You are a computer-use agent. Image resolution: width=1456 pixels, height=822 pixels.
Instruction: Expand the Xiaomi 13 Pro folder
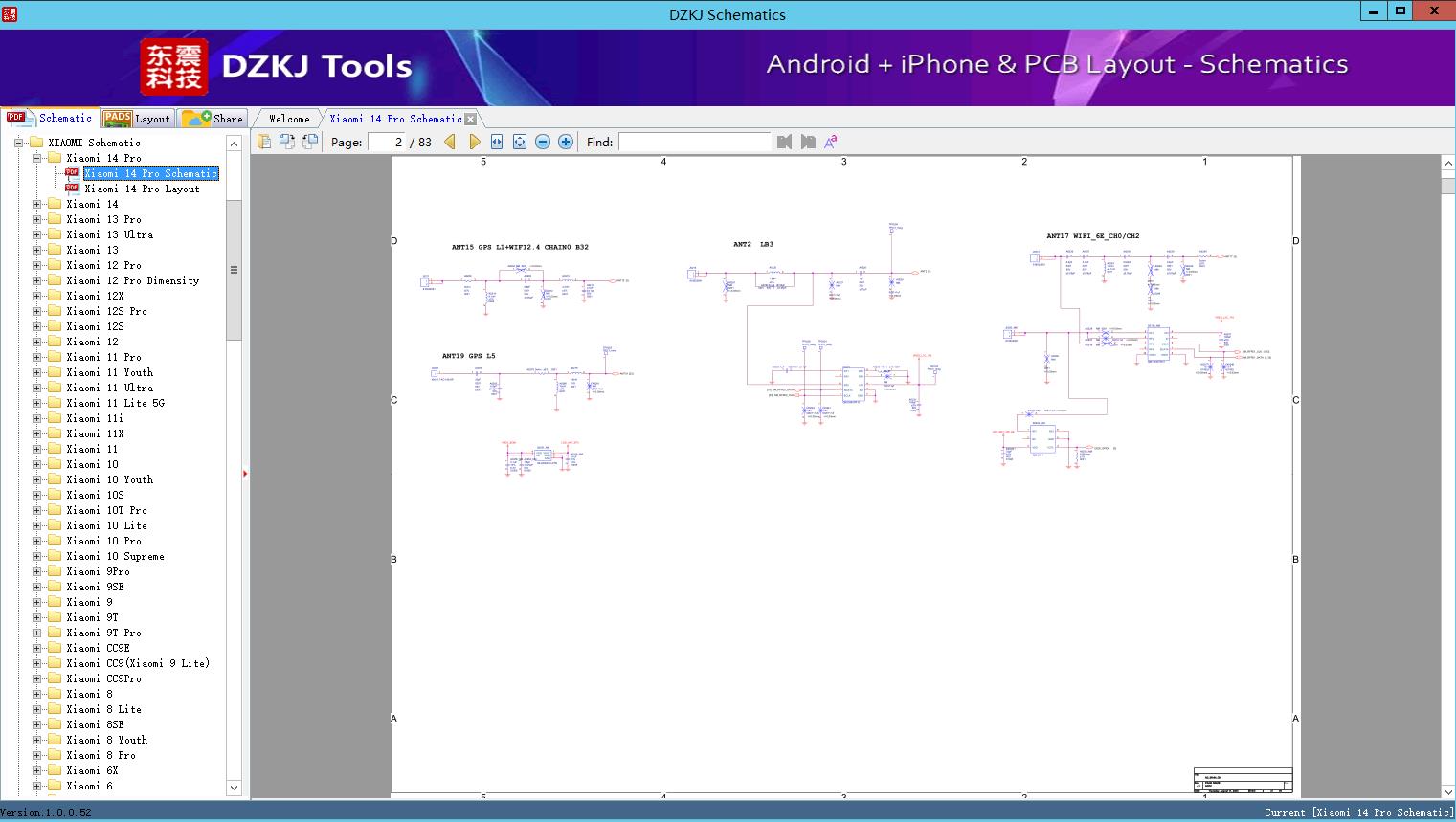click(36, 219)
